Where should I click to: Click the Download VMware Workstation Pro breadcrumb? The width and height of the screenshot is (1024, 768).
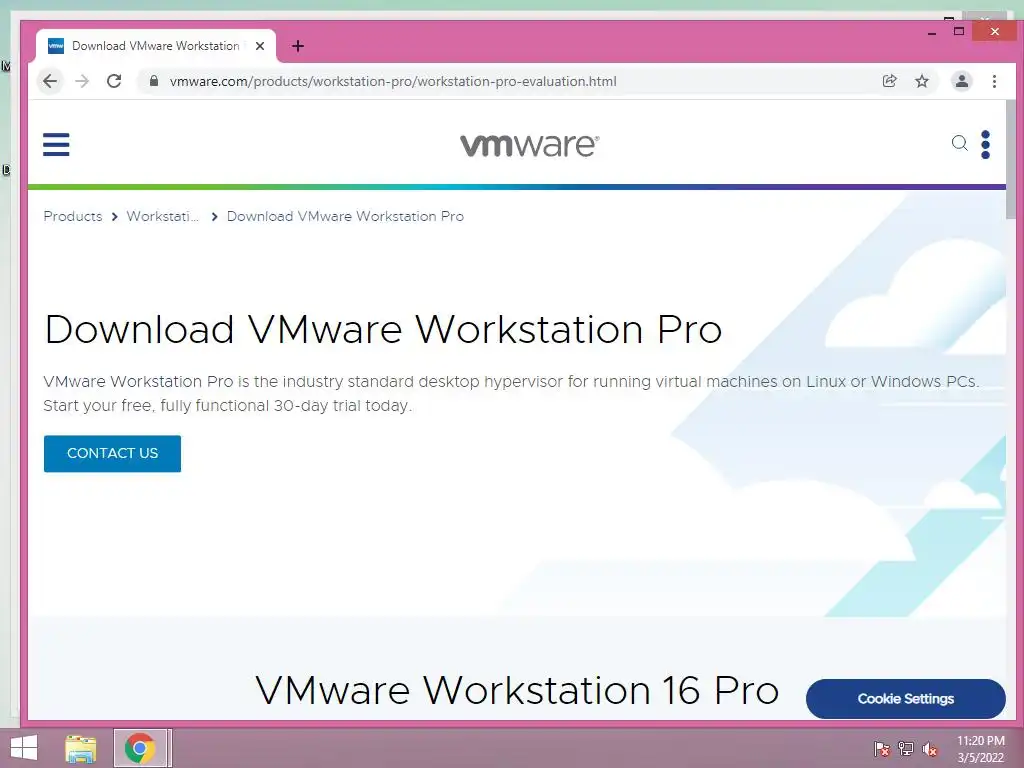(345, 216)
